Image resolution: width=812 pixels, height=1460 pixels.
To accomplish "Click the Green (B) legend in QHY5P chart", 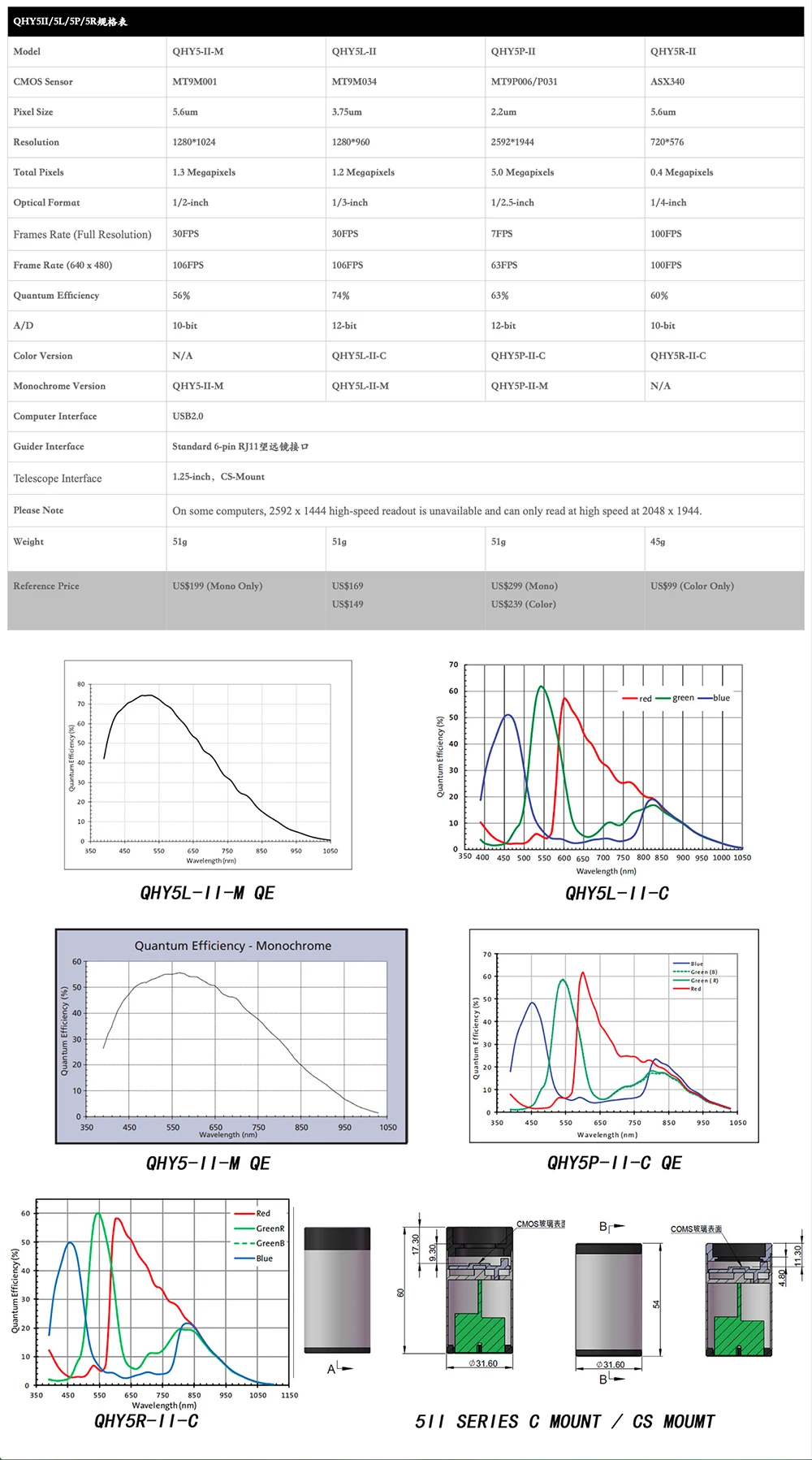I will point(695,972).
